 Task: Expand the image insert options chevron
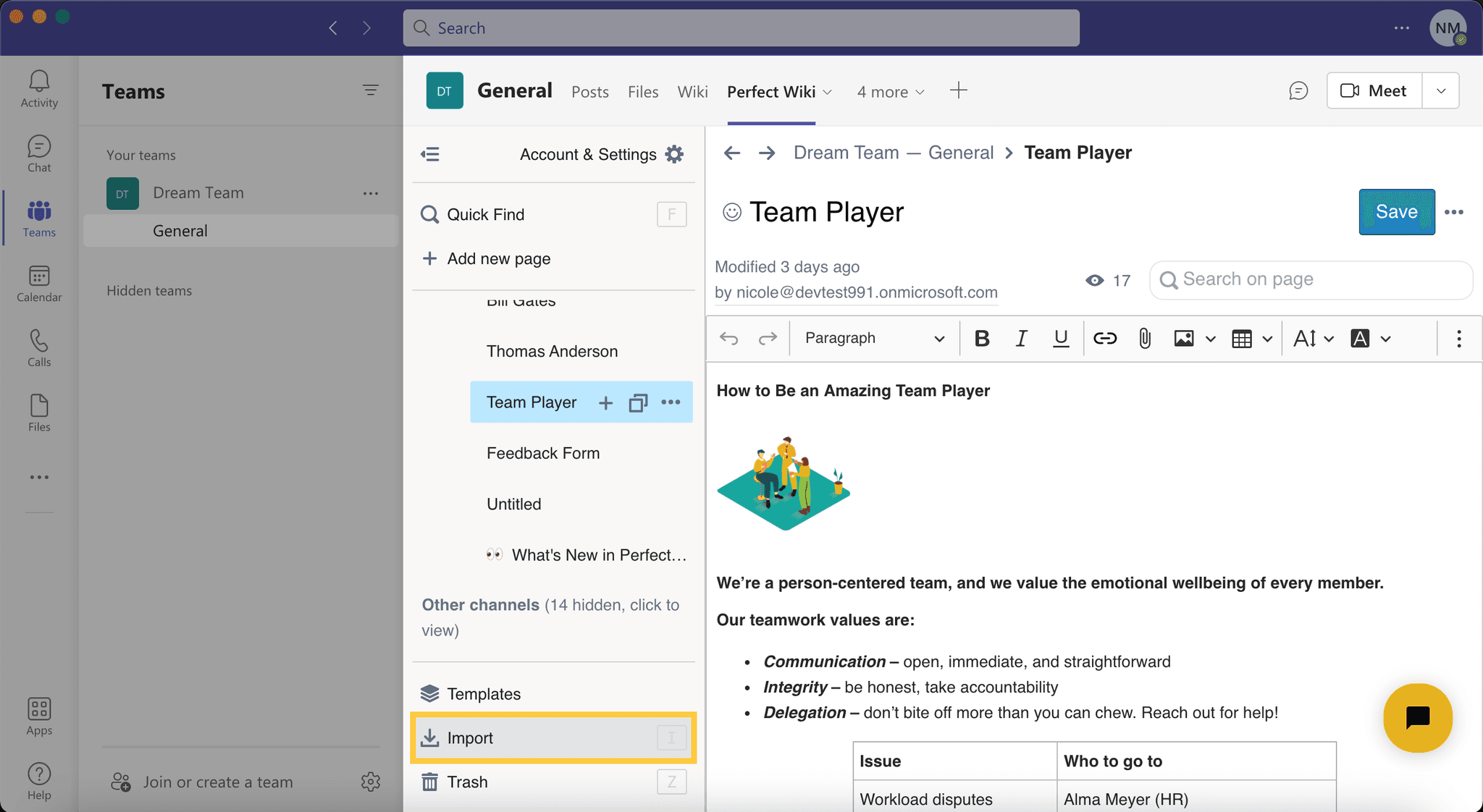(x=1209, y=338)
